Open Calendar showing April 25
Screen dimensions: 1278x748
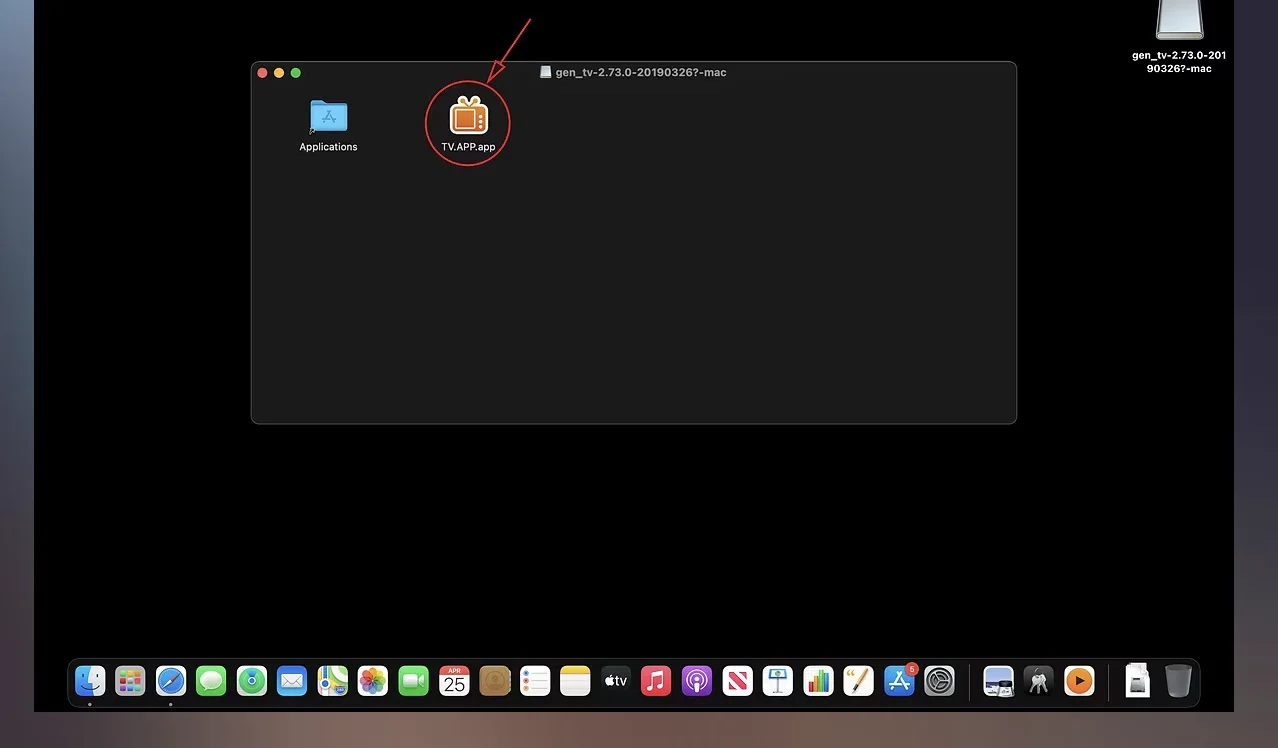click(454, 681)
